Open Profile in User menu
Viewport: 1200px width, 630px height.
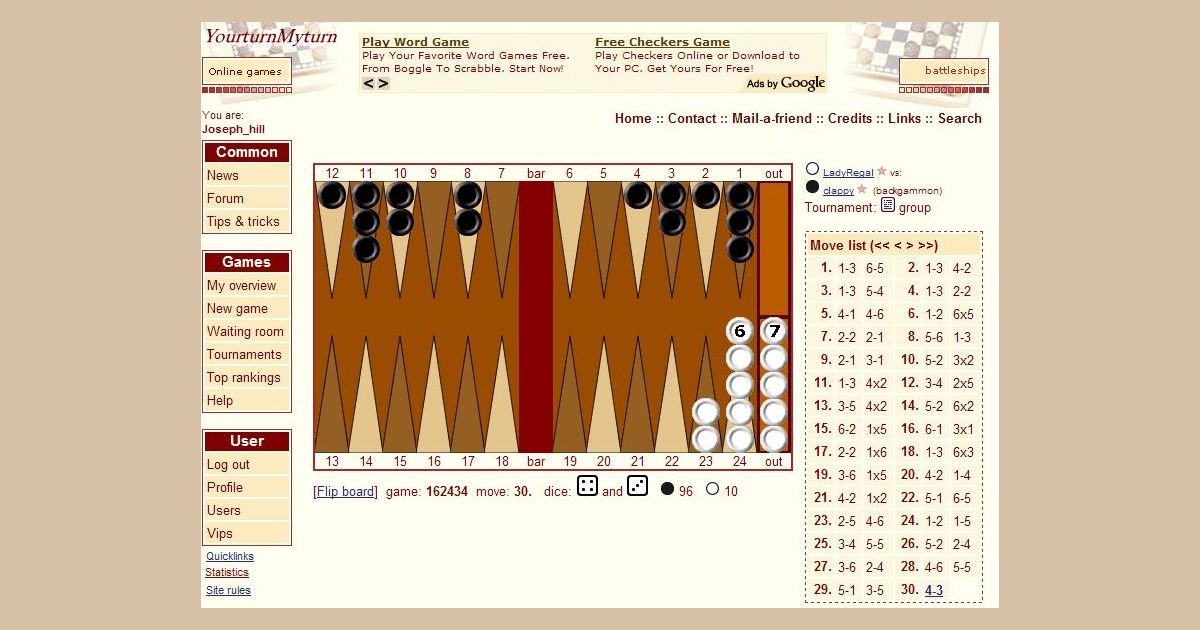247,487
